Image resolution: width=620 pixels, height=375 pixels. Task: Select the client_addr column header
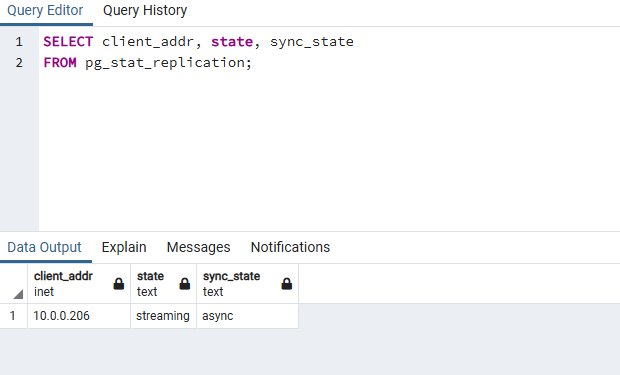(x=79, y=284)
